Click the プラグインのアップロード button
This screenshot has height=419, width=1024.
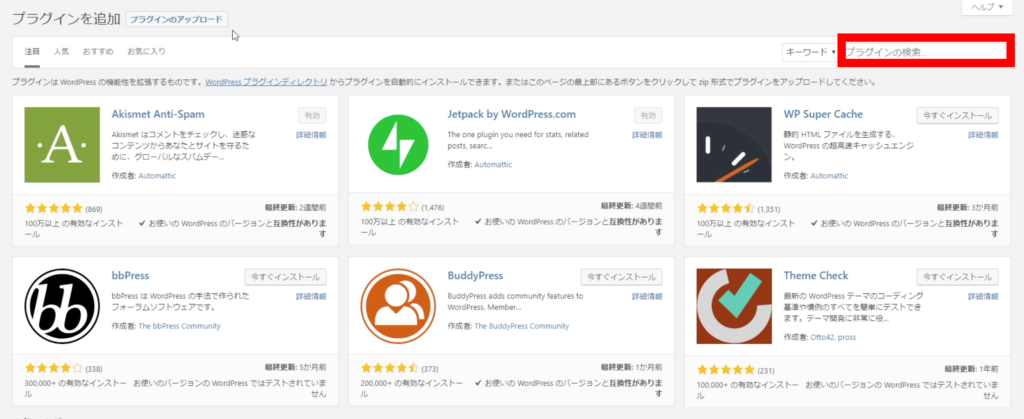[176, 20]
